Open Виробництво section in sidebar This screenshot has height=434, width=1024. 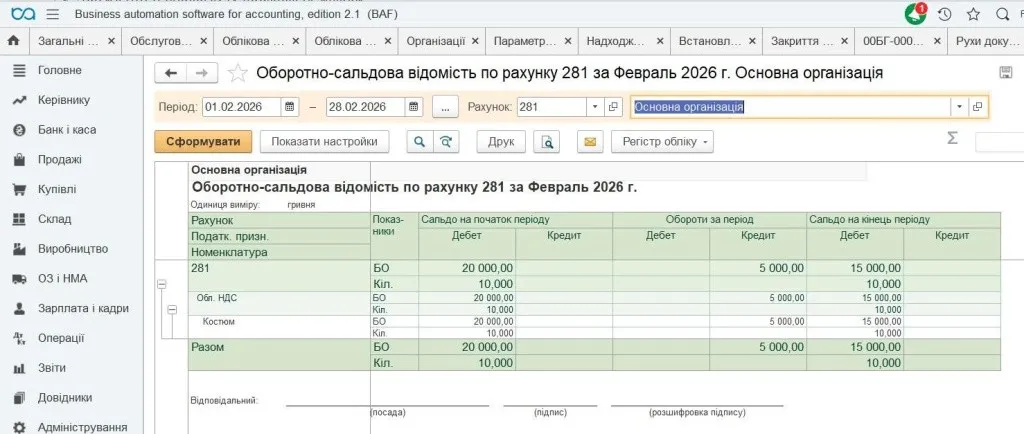[x=72, y=249]
